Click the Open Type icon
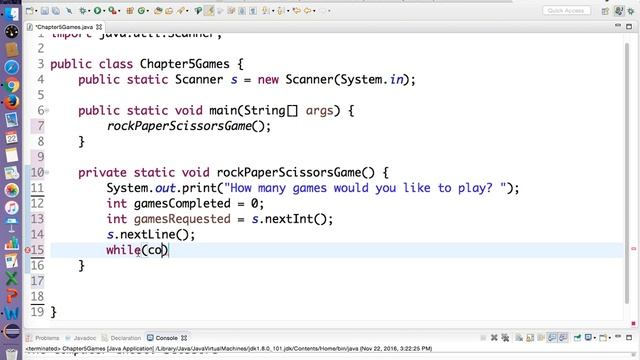Image resolution: width=640 pixels, height=360 pixels. tap(158, 11)
